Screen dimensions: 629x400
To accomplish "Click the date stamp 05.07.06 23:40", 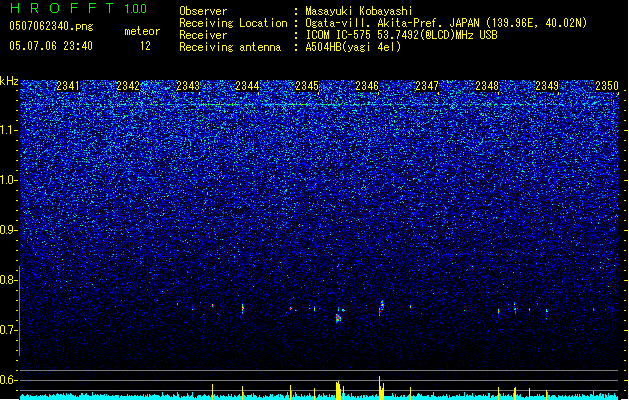I will (51, 46).
